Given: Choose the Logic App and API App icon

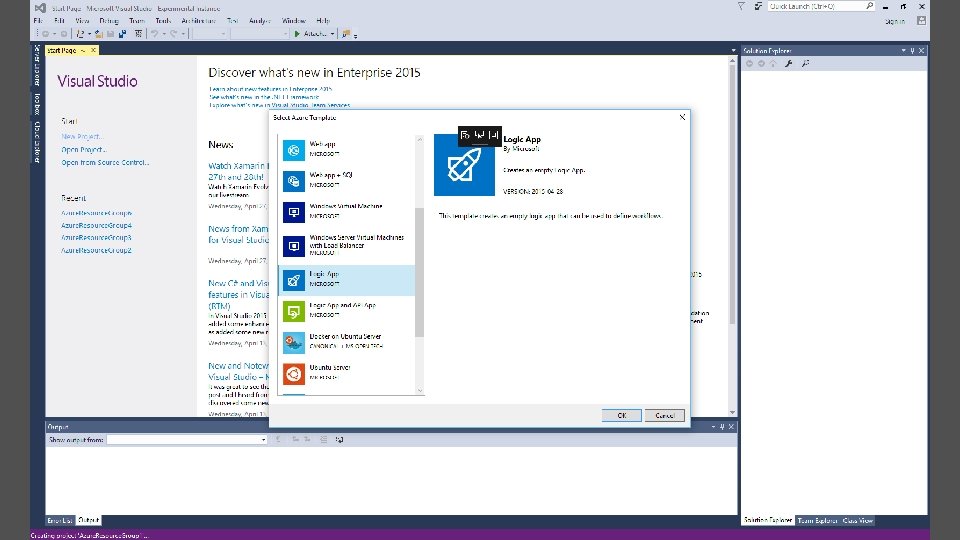Looking at the screenshot, I should (294, 312).
